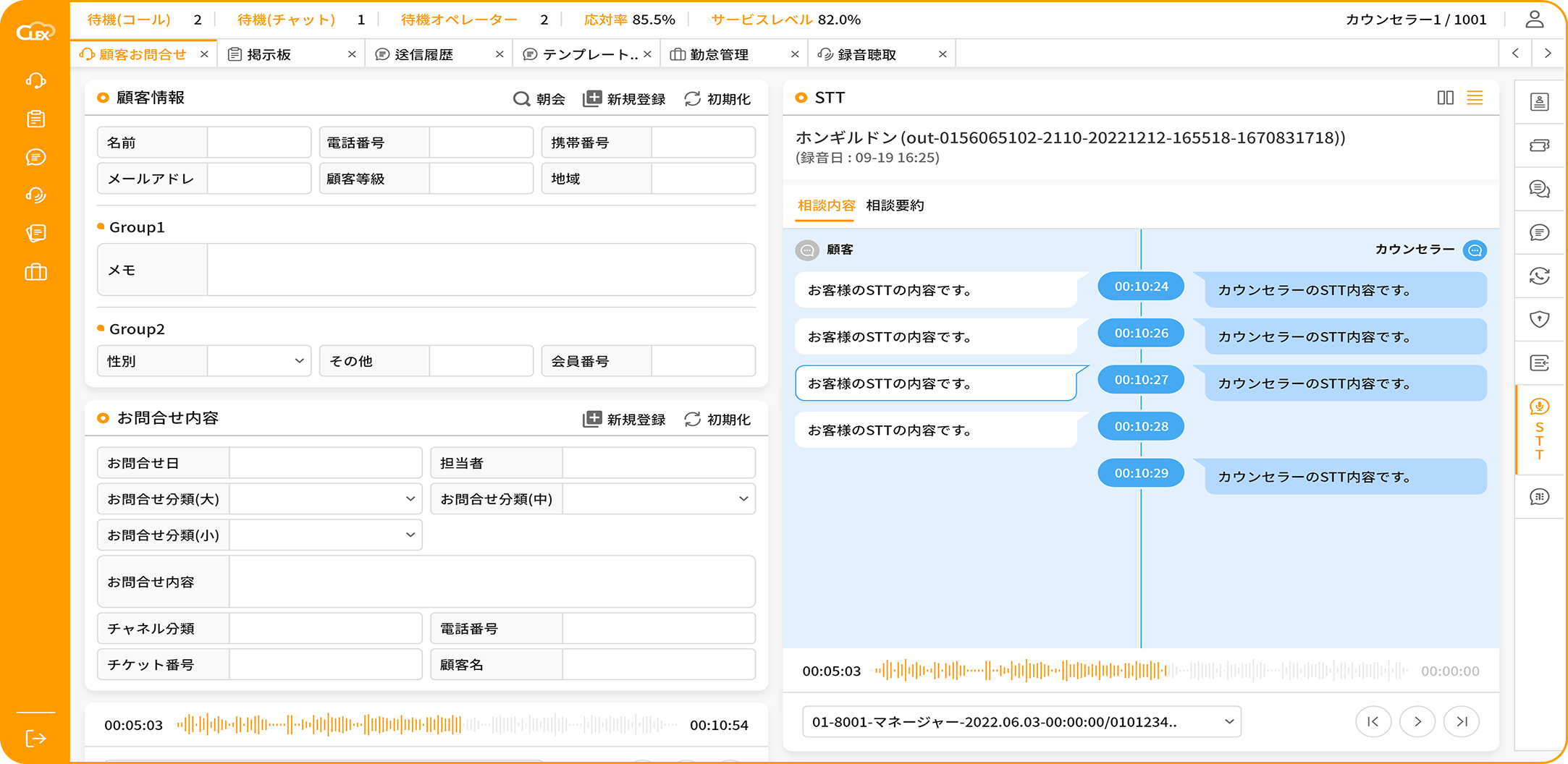Viewport: 1568px width, 764px height.
Task: Click the logout icon at sidebar bottom
Action: pyautogui.click(x=35, y=738)
